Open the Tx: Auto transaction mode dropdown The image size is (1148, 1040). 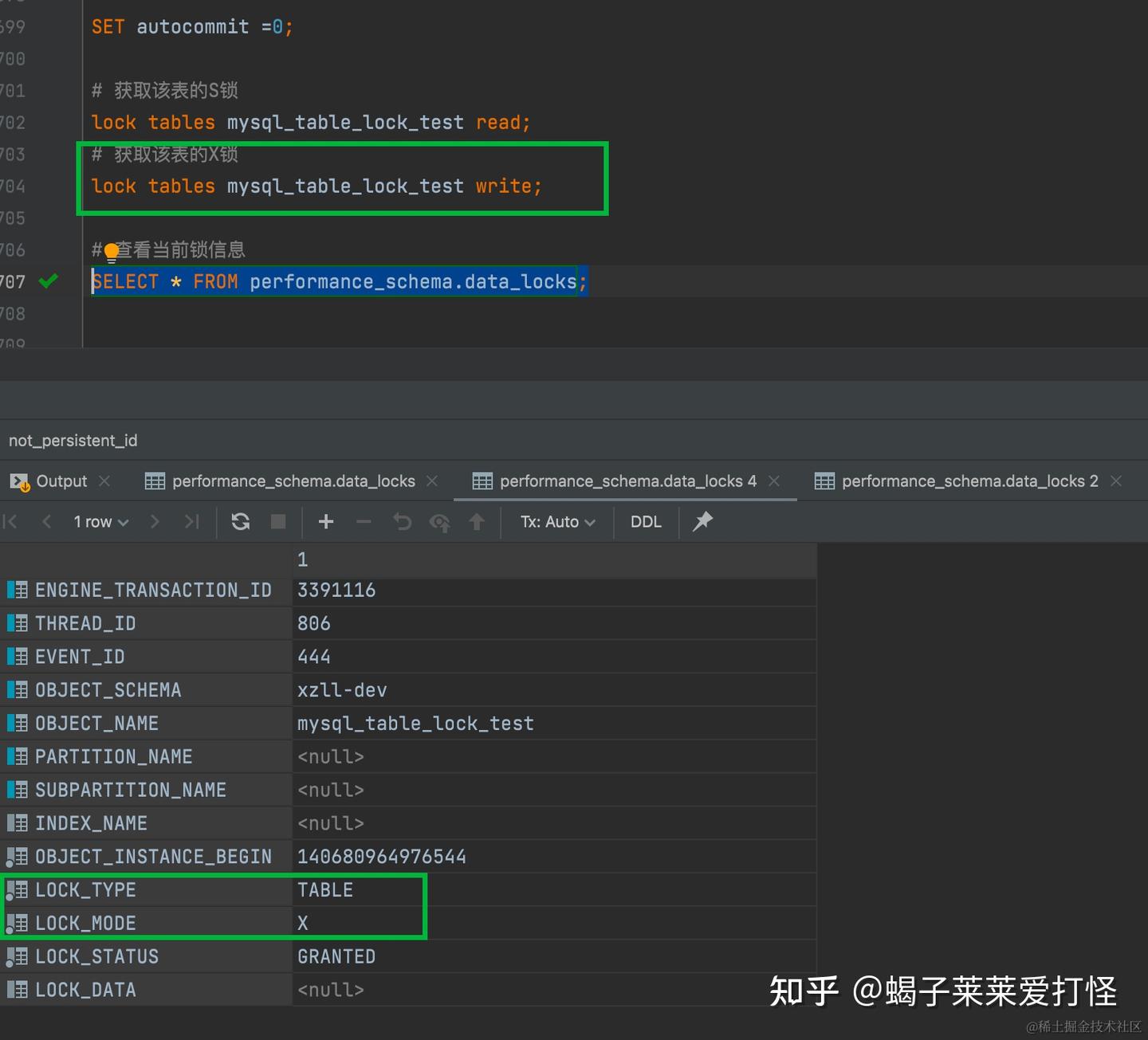coord(556,522)
